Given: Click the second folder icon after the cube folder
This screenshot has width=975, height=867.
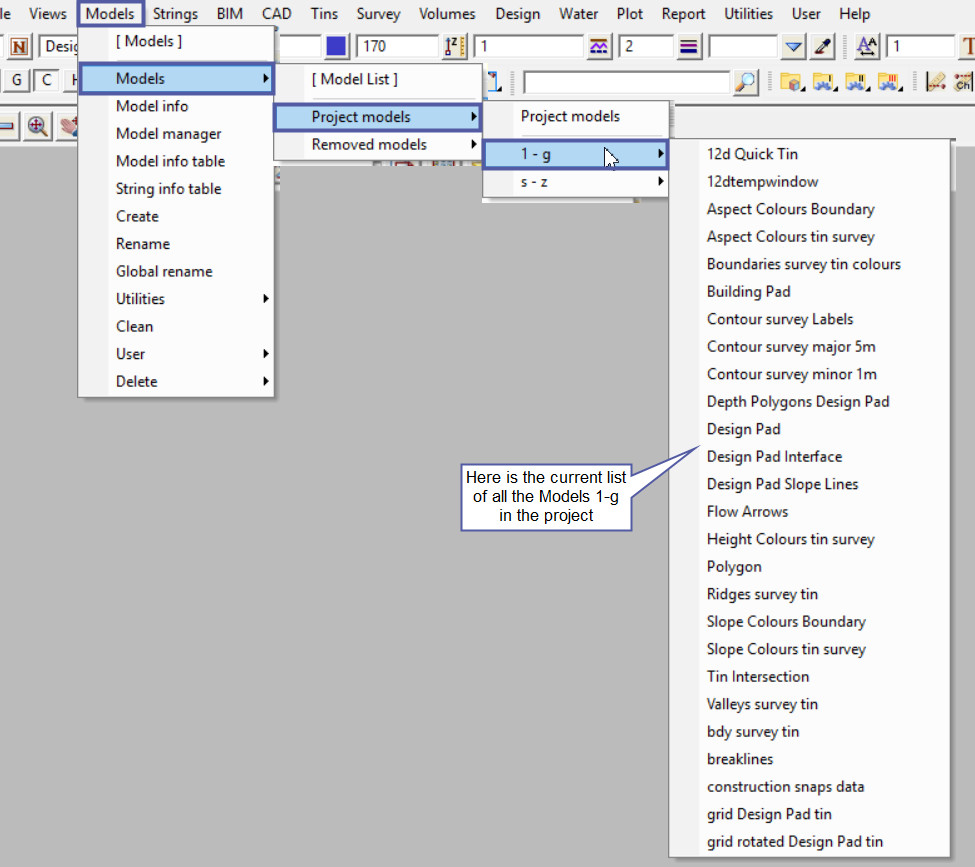Looking at the screenshot, I should (825, 81).
